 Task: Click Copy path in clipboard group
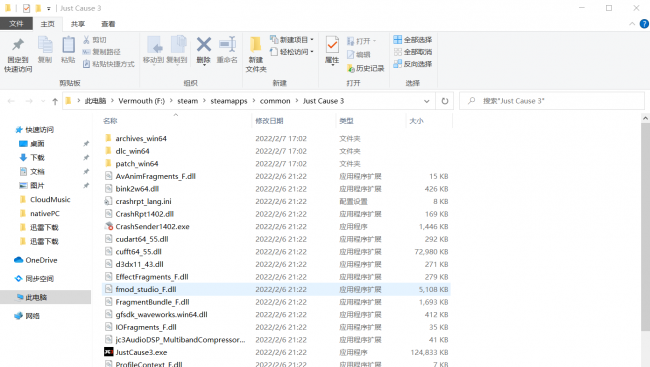pyautogui.click(x=102, y=52)
